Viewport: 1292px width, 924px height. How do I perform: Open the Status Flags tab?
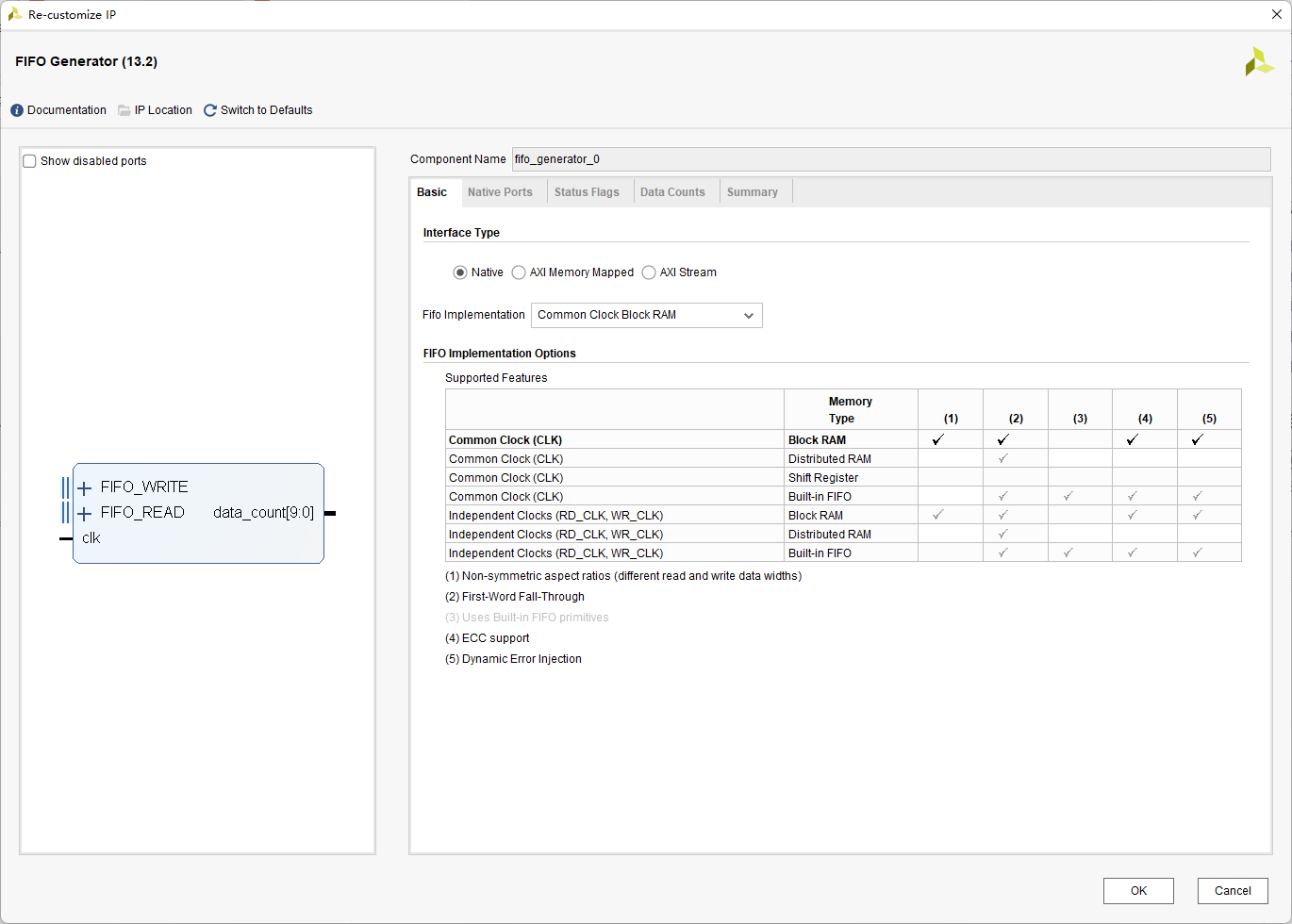(x=587, y=192)
